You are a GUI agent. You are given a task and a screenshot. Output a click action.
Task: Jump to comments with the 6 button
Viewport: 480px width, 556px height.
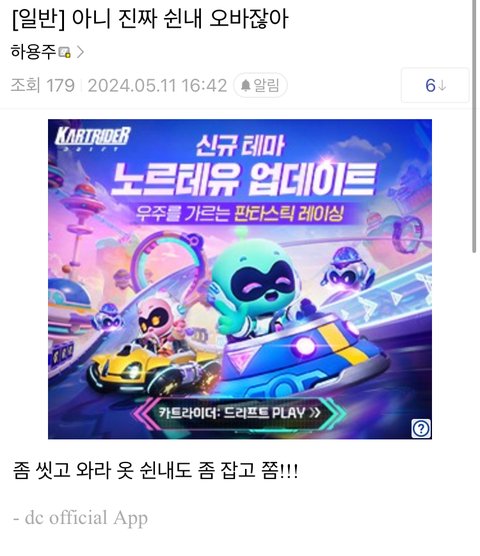point(435,85)
